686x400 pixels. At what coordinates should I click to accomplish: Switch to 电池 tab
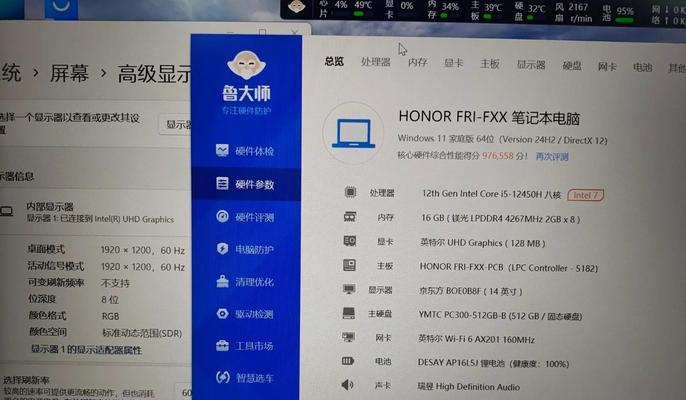[642, 67]
